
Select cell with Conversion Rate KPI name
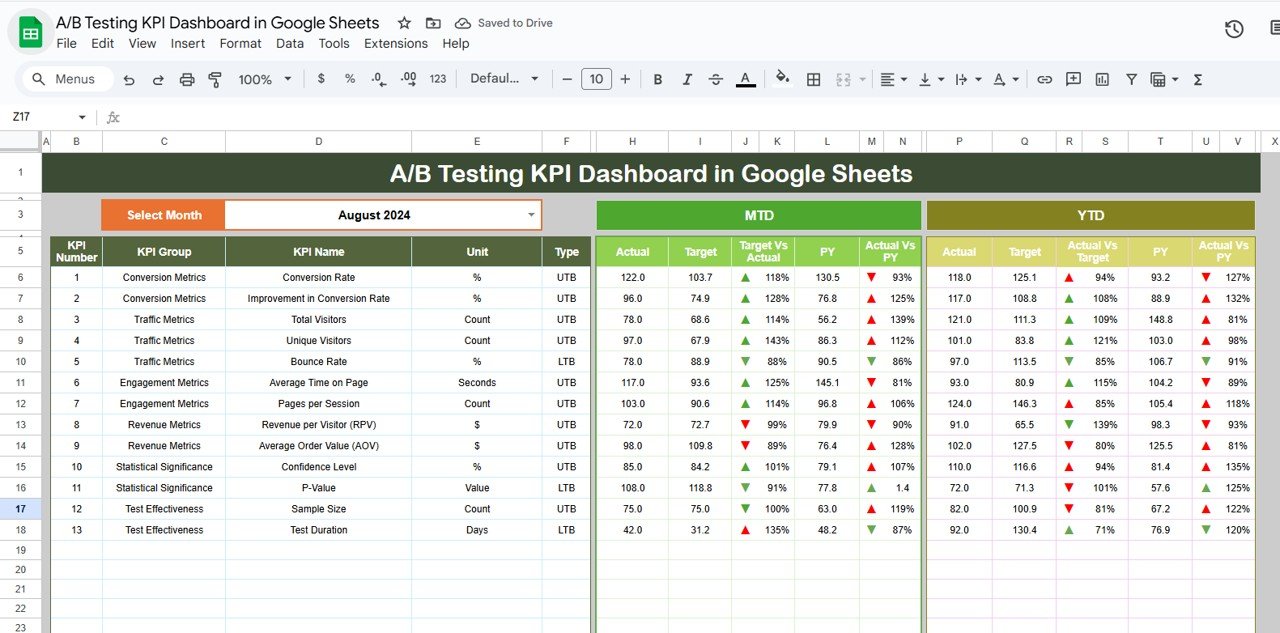(318, 277)
